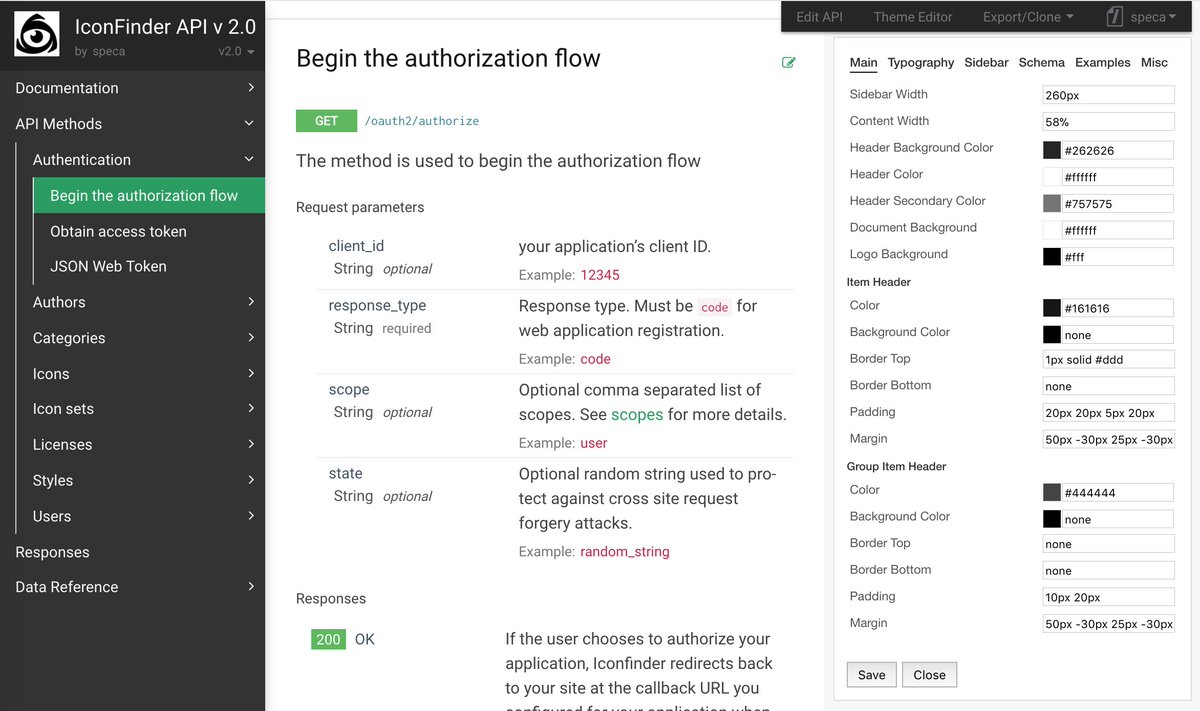Click the response_type parameter name
Viewport: 1200px width, 711px height.
click(377, 305)
